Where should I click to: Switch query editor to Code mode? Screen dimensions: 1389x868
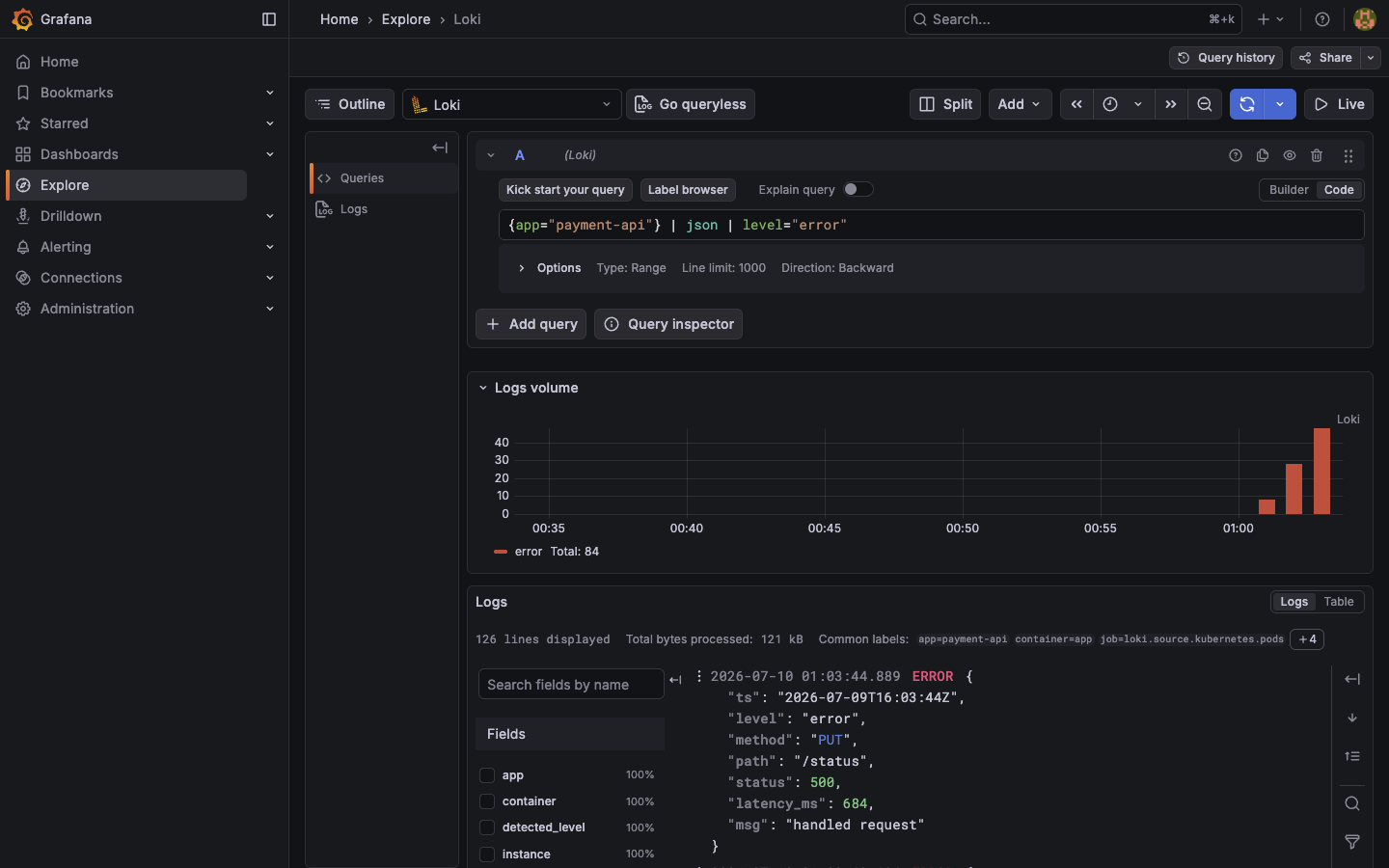click(x=1339, y=190)
